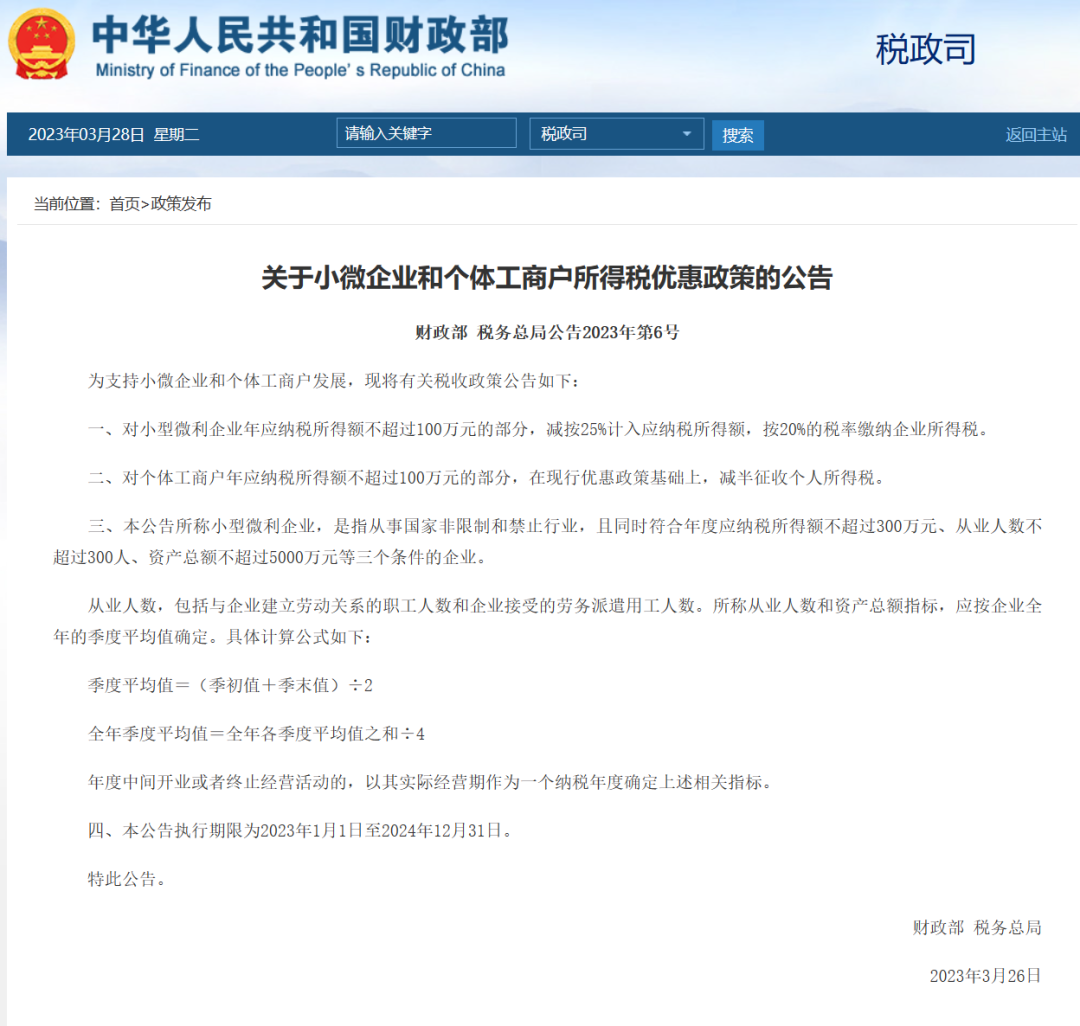Click the paragraph starting 年度中间开业或者终止经营活动的

pos(430,782)
